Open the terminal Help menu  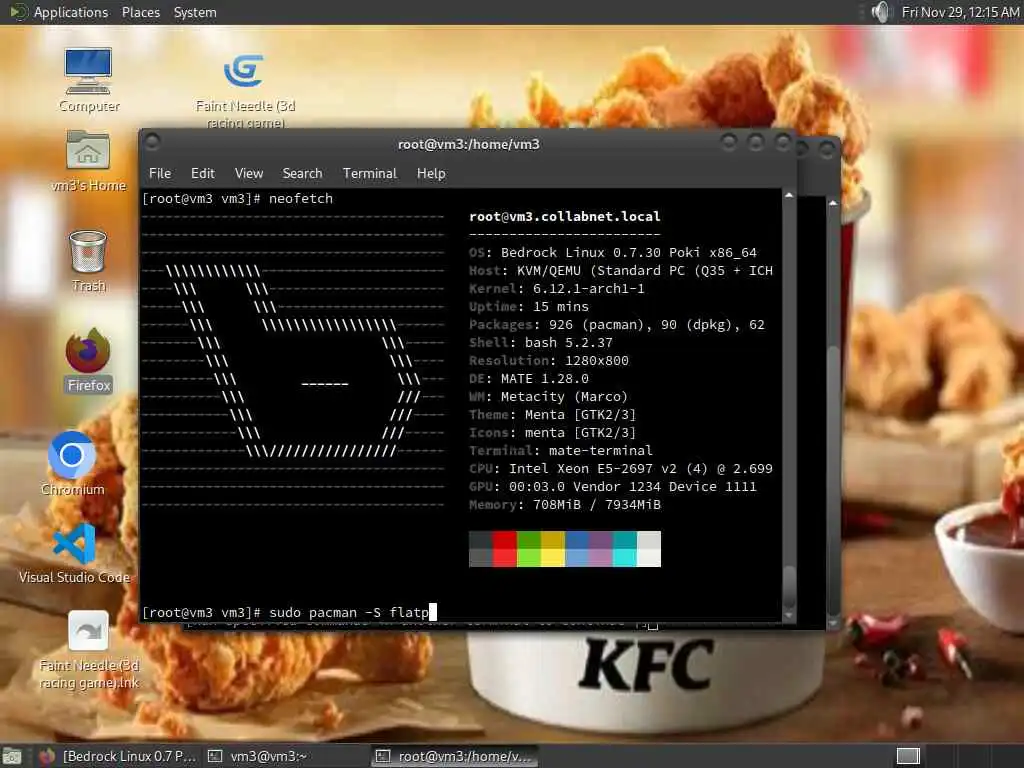(431, 173)
